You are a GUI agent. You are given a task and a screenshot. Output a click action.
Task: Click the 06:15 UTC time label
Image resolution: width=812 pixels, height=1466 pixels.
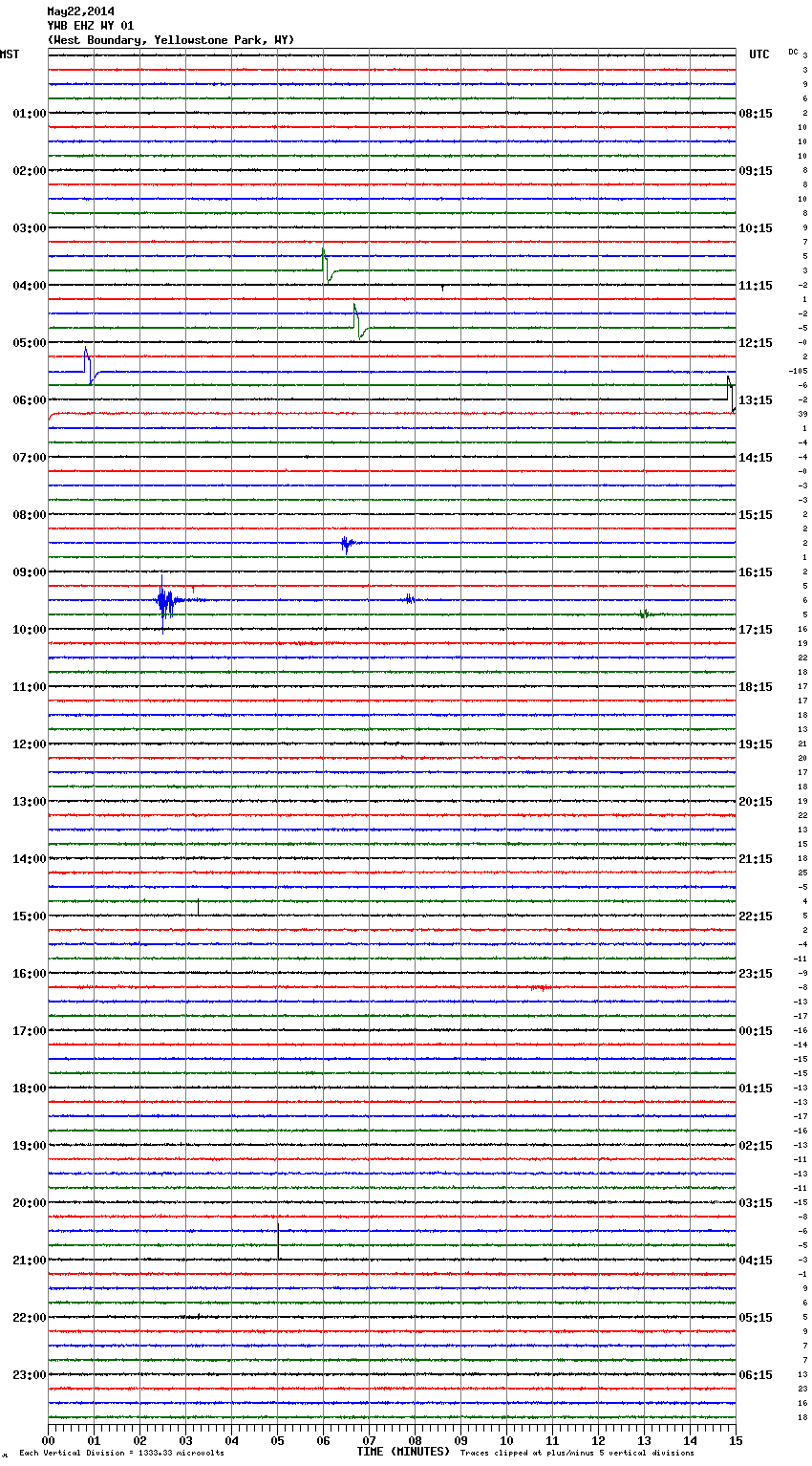pos(756,1375)
